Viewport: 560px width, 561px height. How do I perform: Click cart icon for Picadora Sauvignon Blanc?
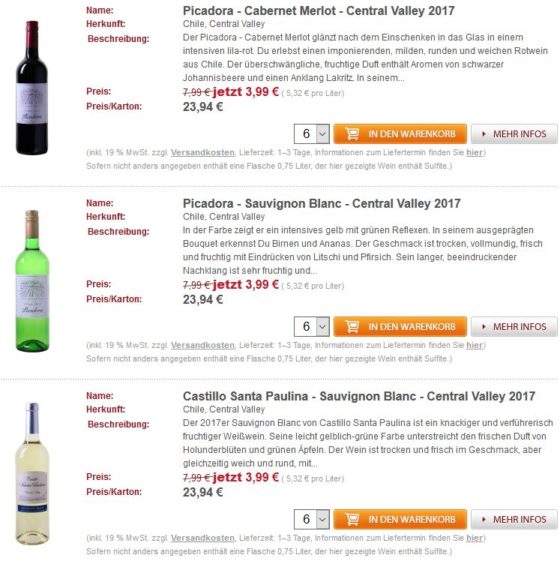tap(352, 327)
